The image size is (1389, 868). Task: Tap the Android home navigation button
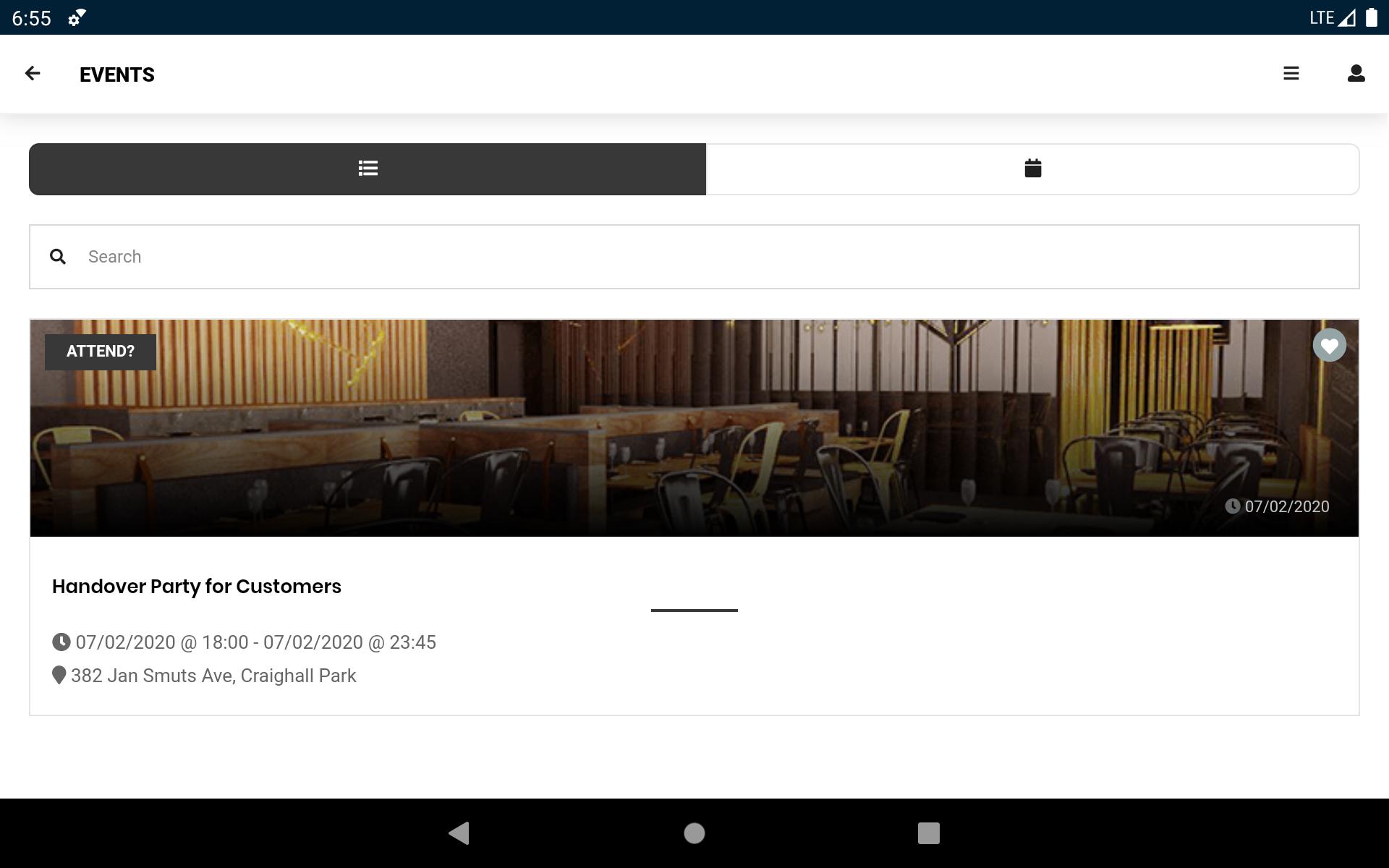click(x=694, y=833)
